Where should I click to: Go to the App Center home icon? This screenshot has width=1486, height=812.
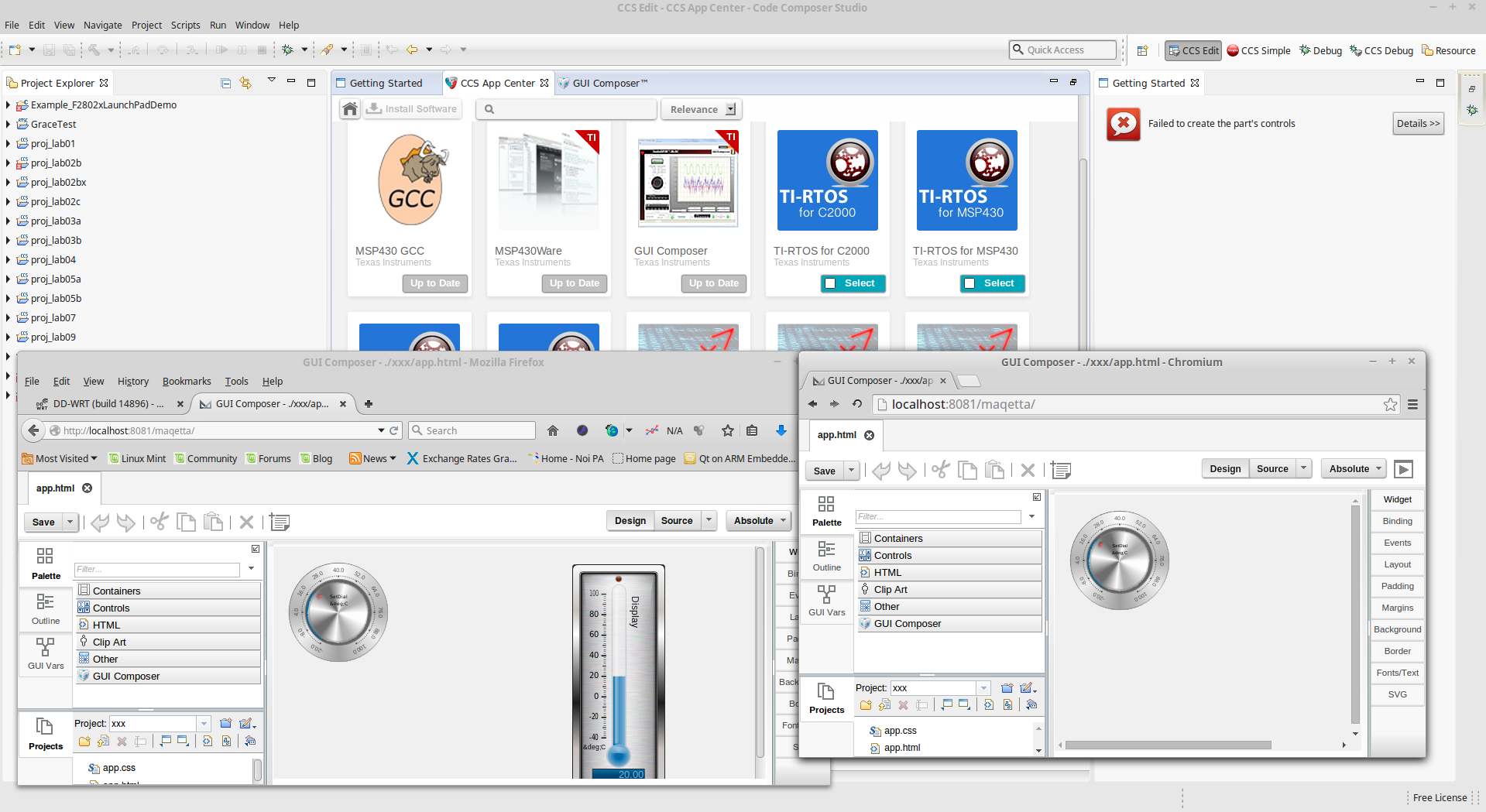coord(350,109)
